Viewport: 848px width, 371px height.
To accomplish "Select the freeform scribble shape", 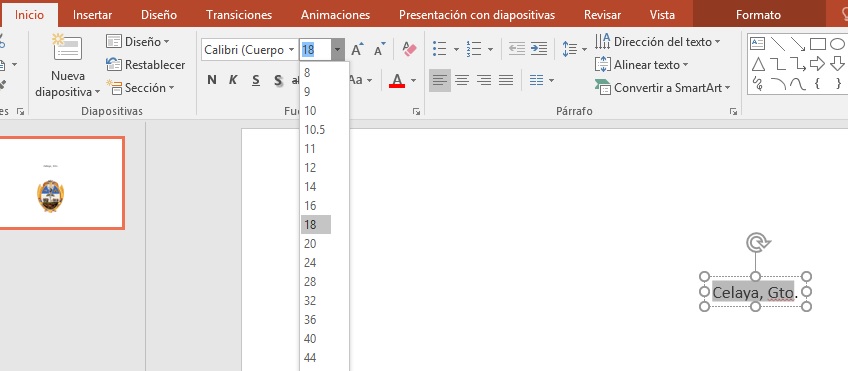I will point(758,83).
